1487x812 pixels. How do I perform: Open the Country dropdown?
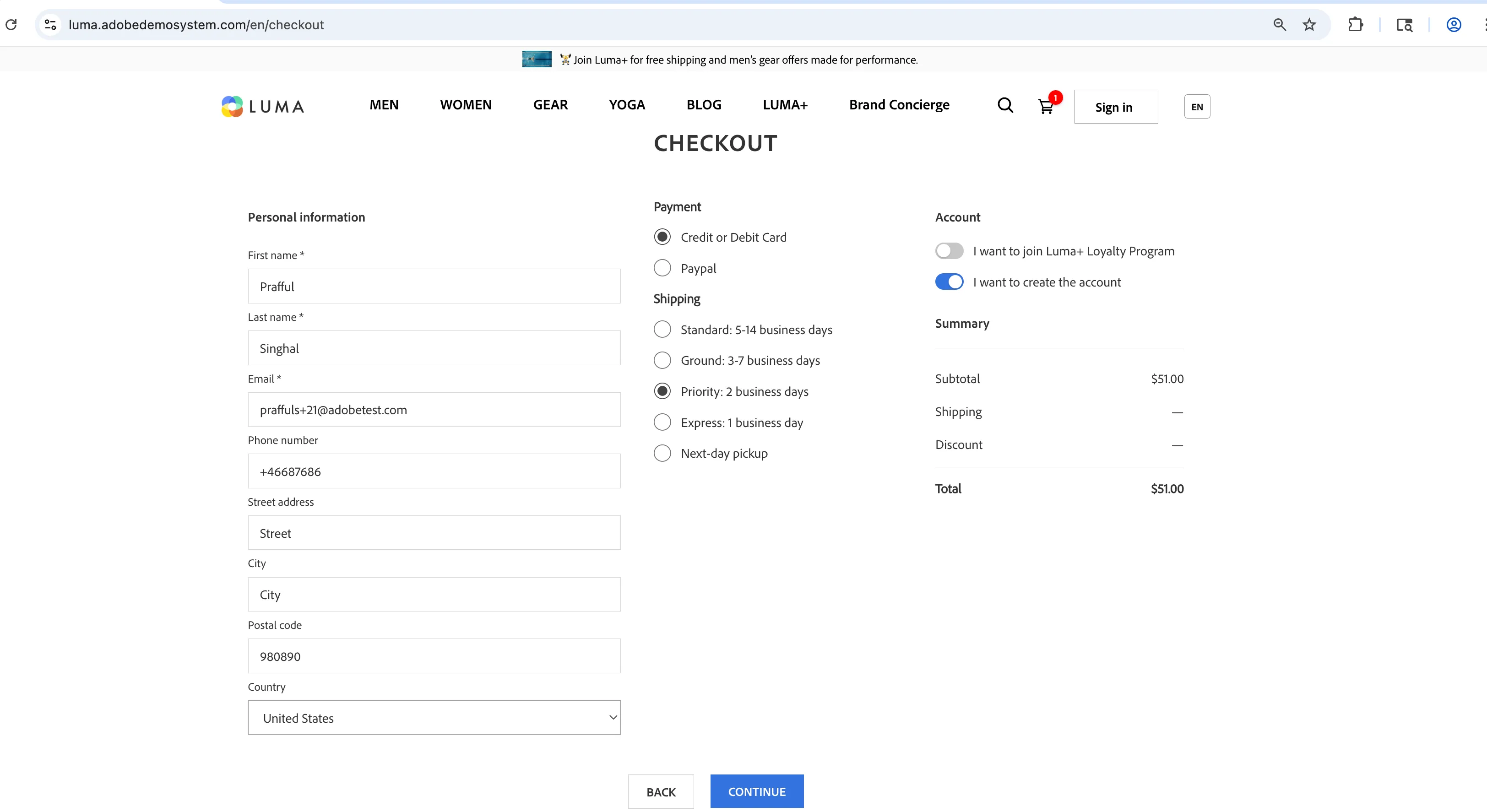(434, 717)
